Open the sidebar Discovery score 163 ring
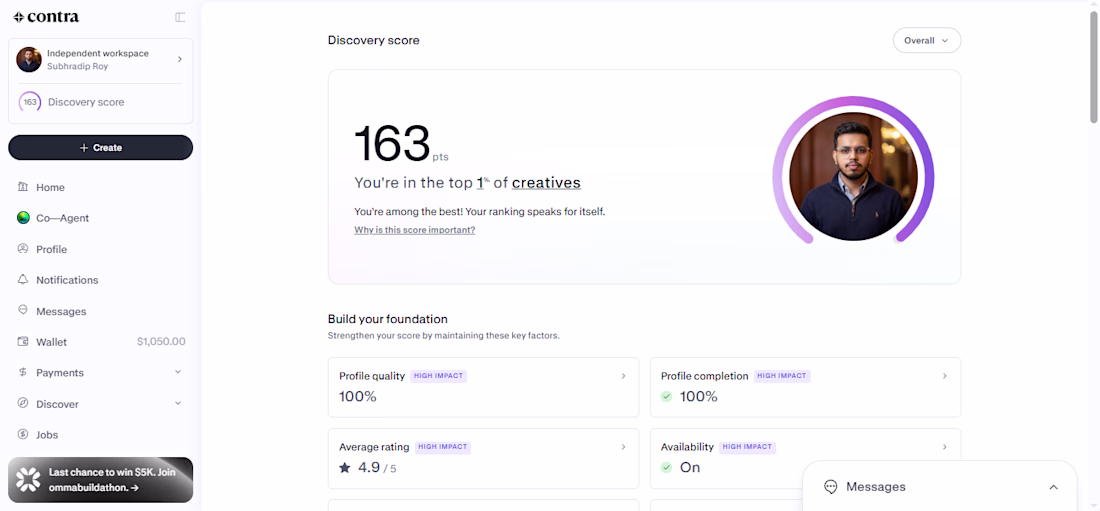 30,102
